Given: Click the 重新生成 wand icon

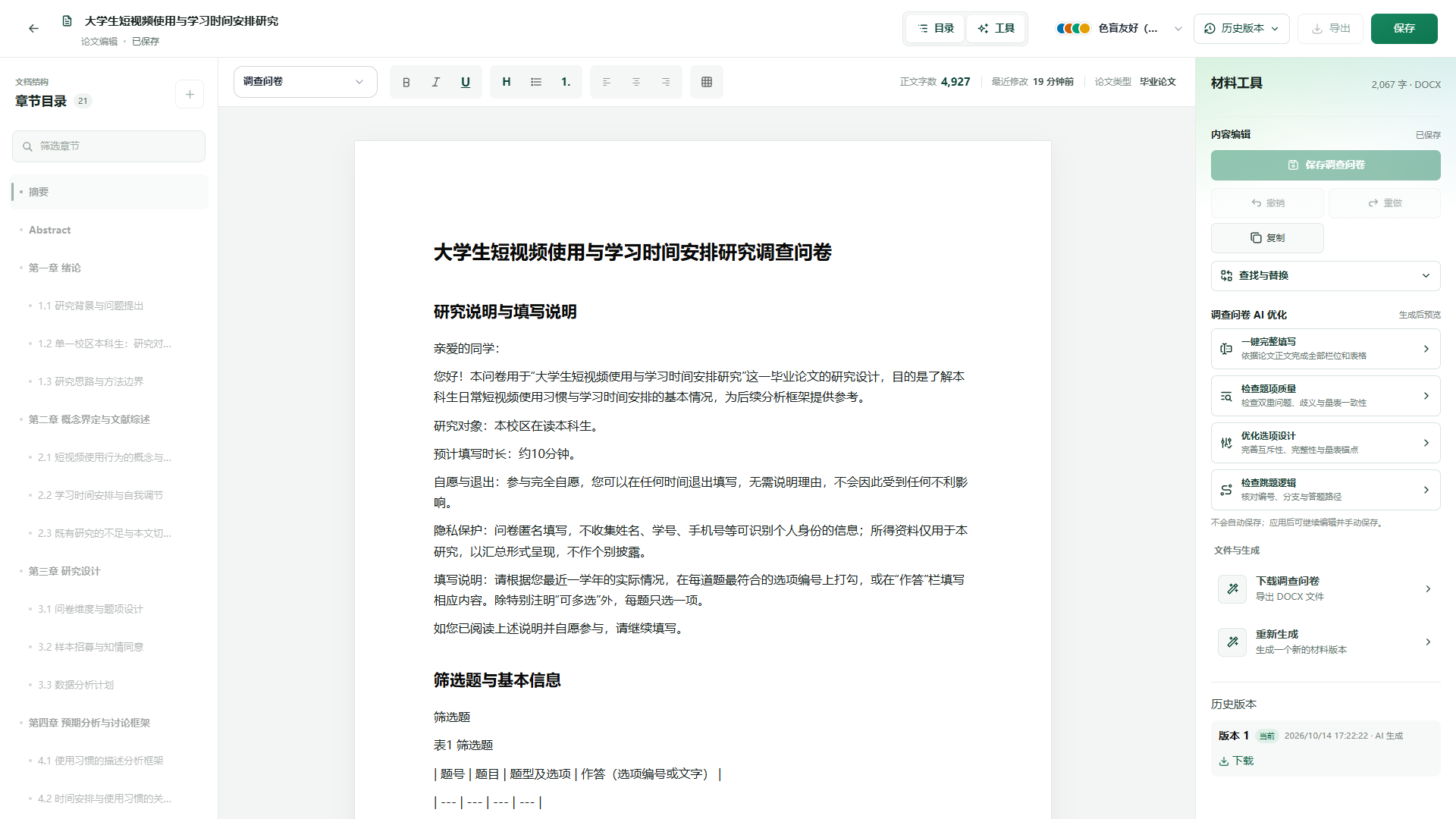Looking at the screenshot, I should (1232, 642).
